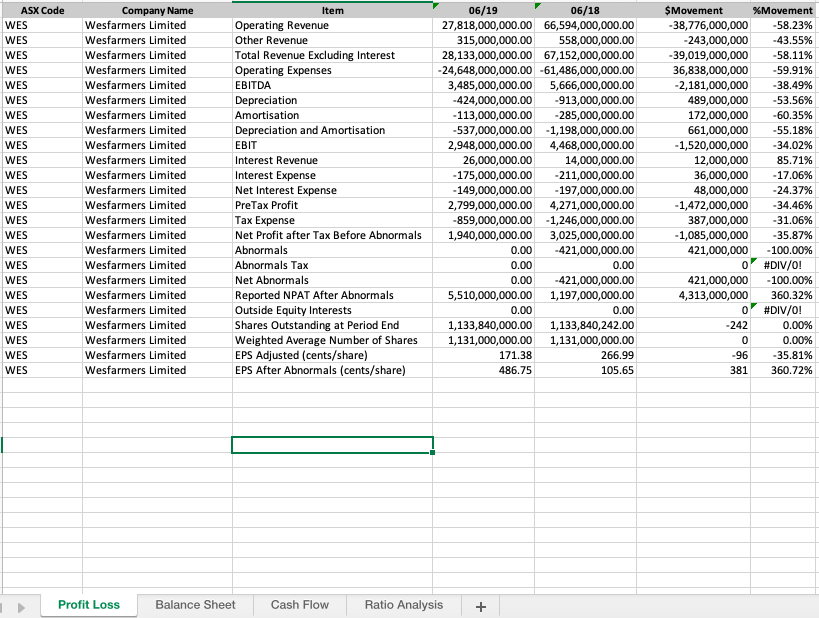Click the Depreciation and Amortisation cell
Viewport: 819px width, 618px height.
coord(332,131)
